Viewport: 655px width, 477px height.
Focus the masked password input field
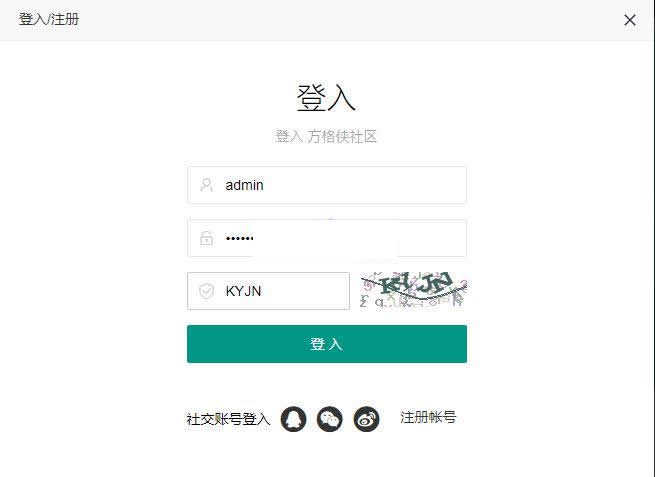pos(327,238)
